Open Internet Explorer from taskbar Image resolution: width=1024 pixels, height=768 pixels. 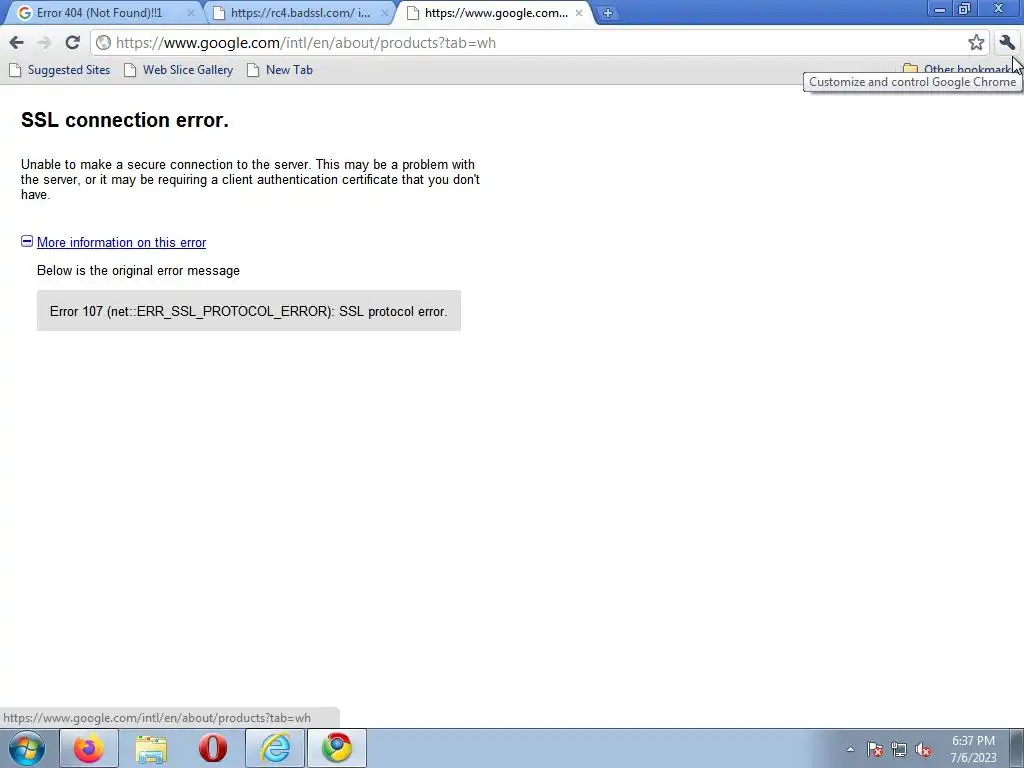click(275, 748)
